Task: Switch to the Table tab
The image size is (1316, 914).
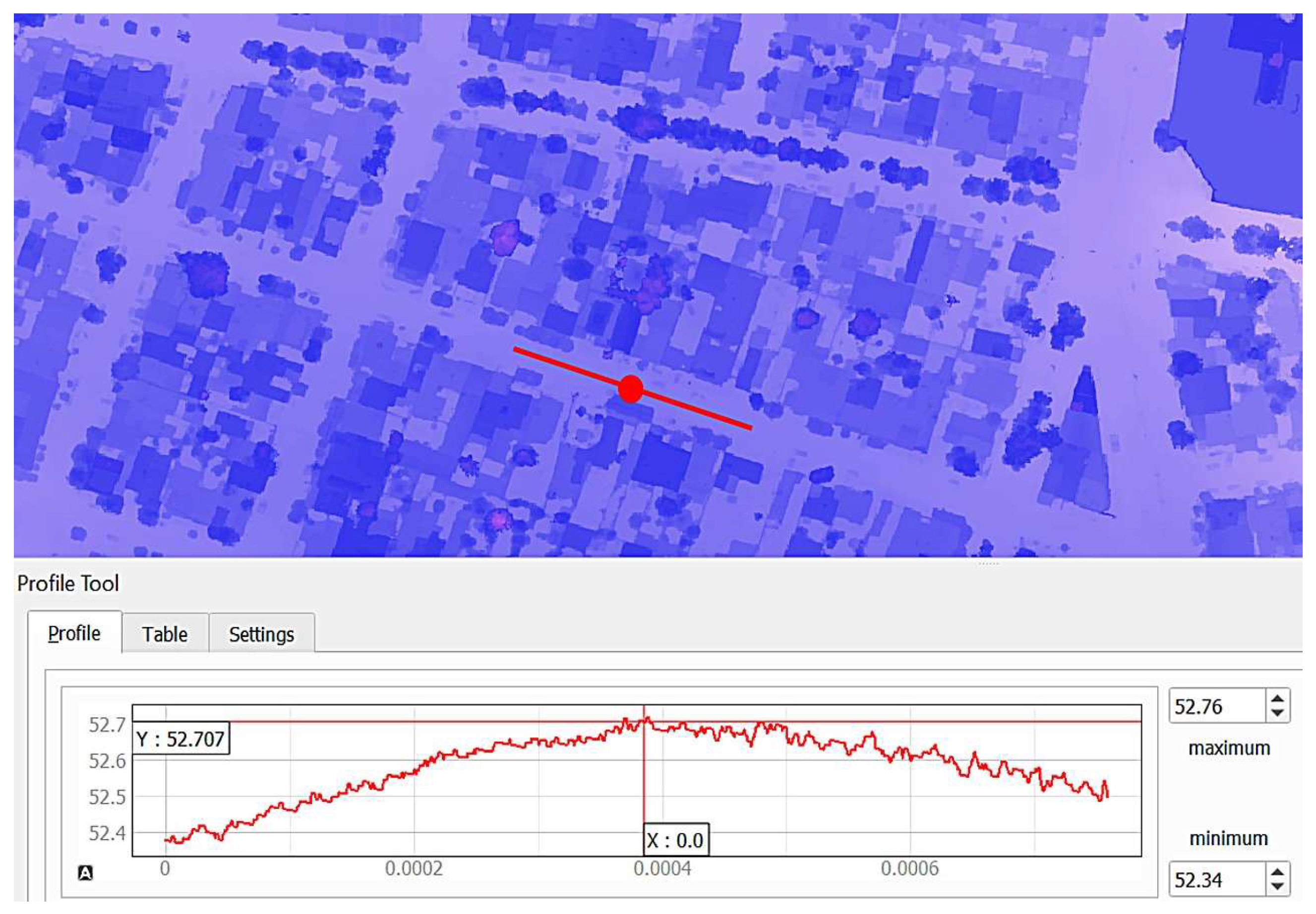Action: [165, 634]
